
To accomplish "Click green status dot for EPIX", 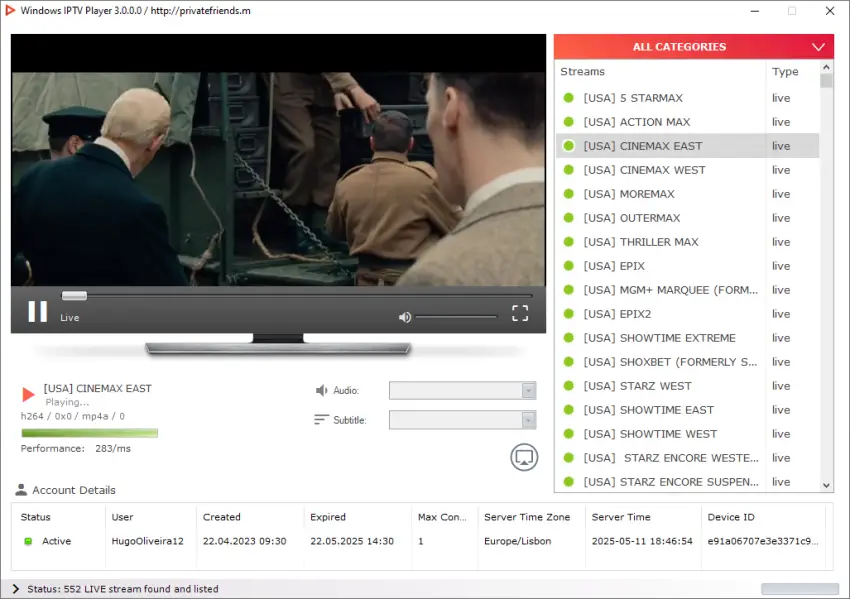I will tap(569, 266).
